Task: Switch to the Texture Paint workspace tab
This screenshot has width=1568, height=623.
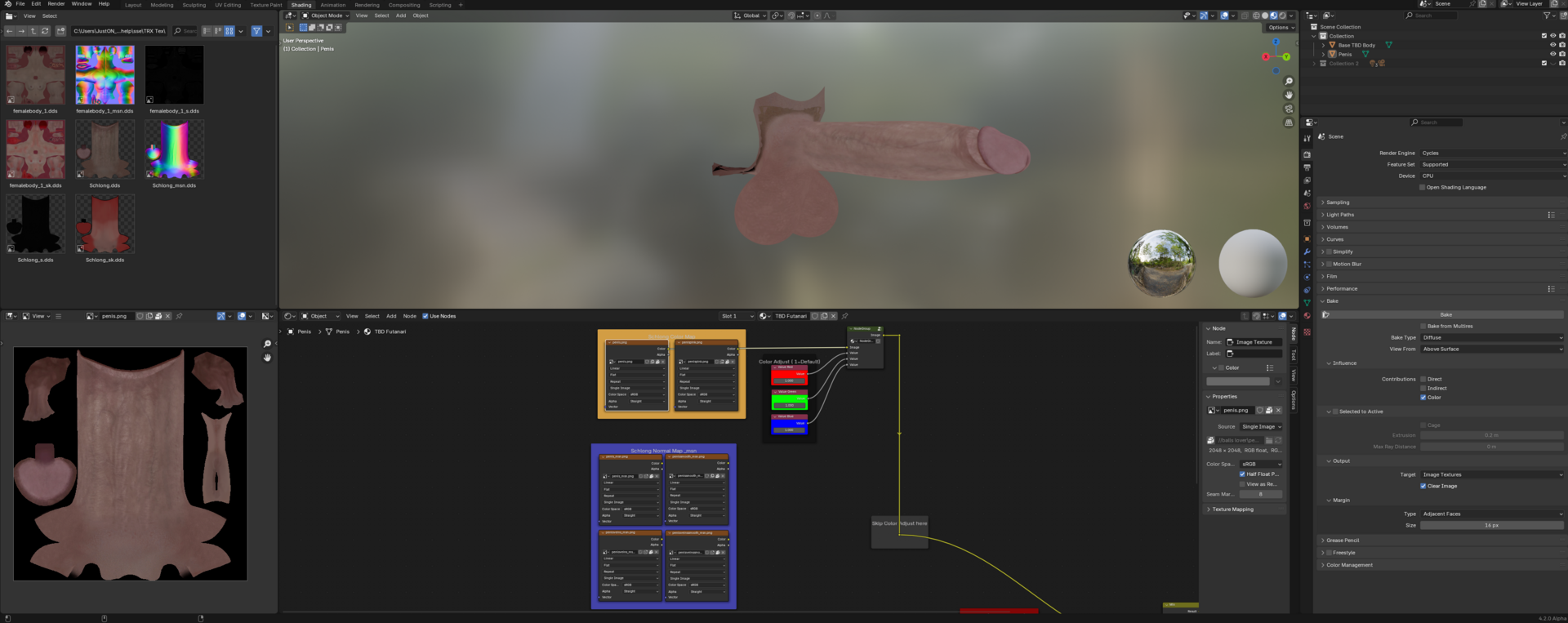Action: 266,5
